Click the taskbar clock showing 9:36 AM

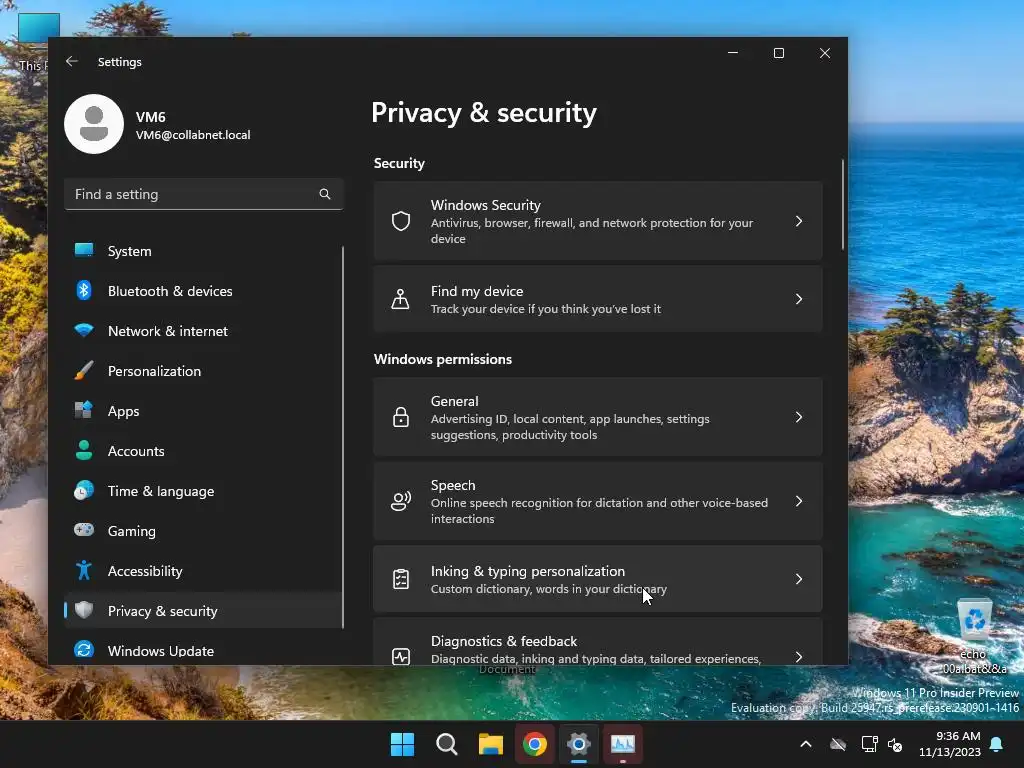click(950, 744)
